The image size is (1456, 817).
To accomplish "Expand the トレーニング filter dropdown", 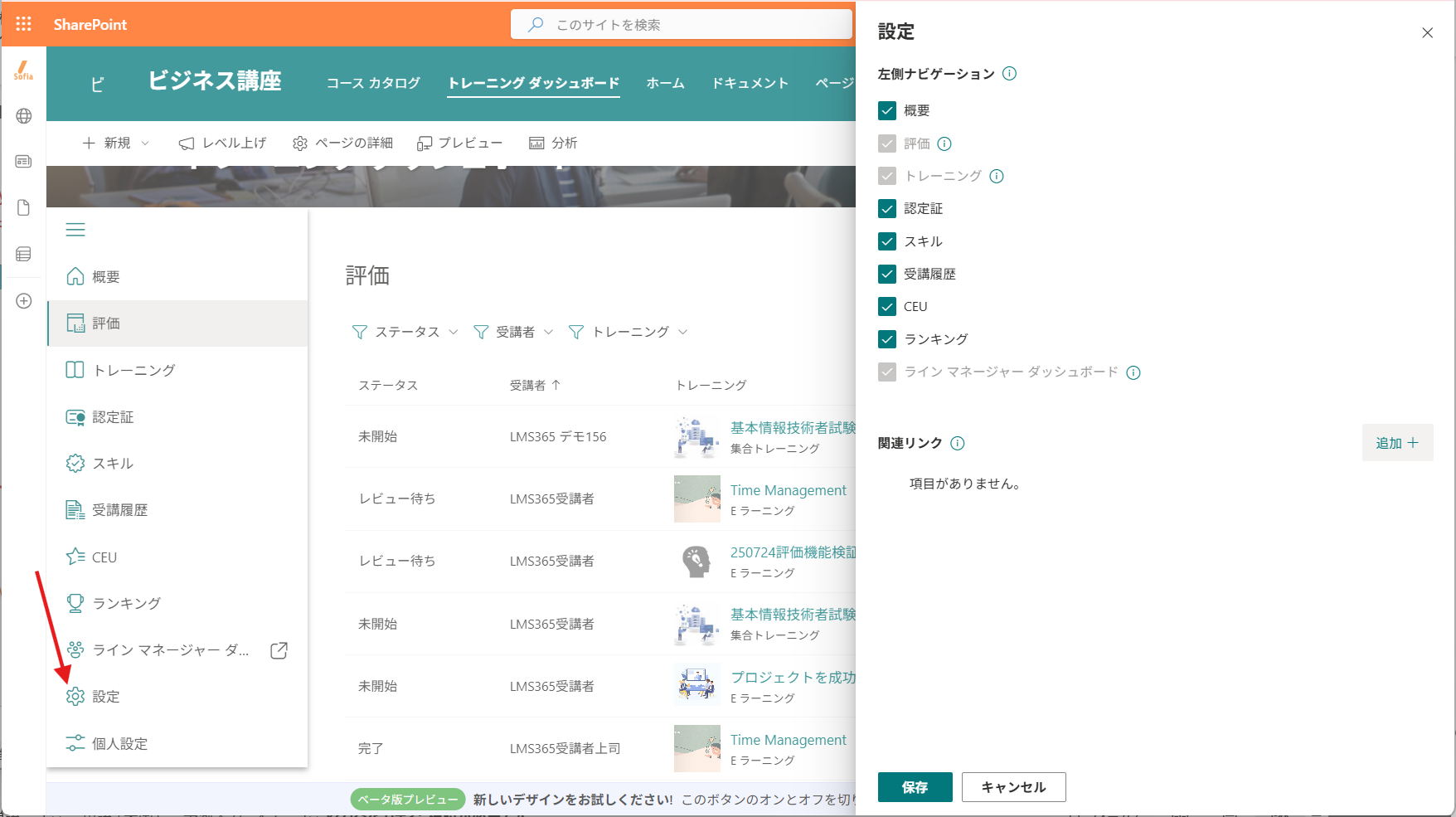I will pyautogui.click(x=629, y=332).
